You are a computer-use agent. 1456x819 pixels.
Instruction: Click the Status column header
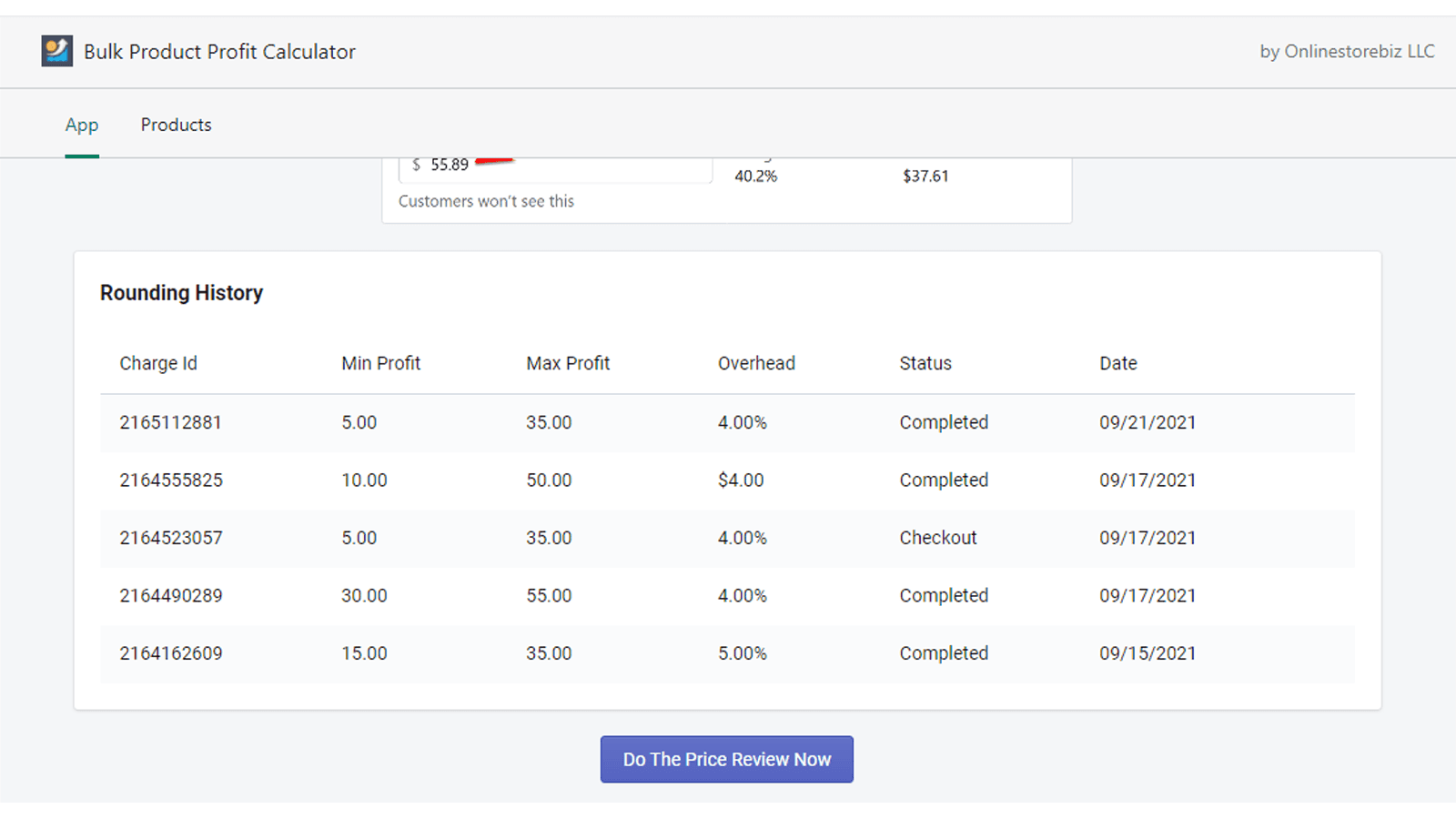click(x=925, y=363)
